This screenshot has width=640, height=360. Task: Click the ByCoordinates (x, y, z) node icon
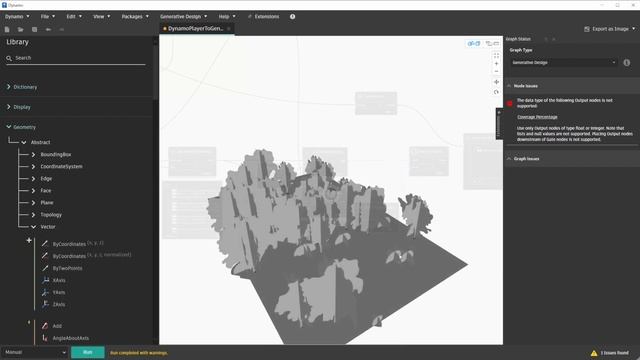click(x=45, y=244)
